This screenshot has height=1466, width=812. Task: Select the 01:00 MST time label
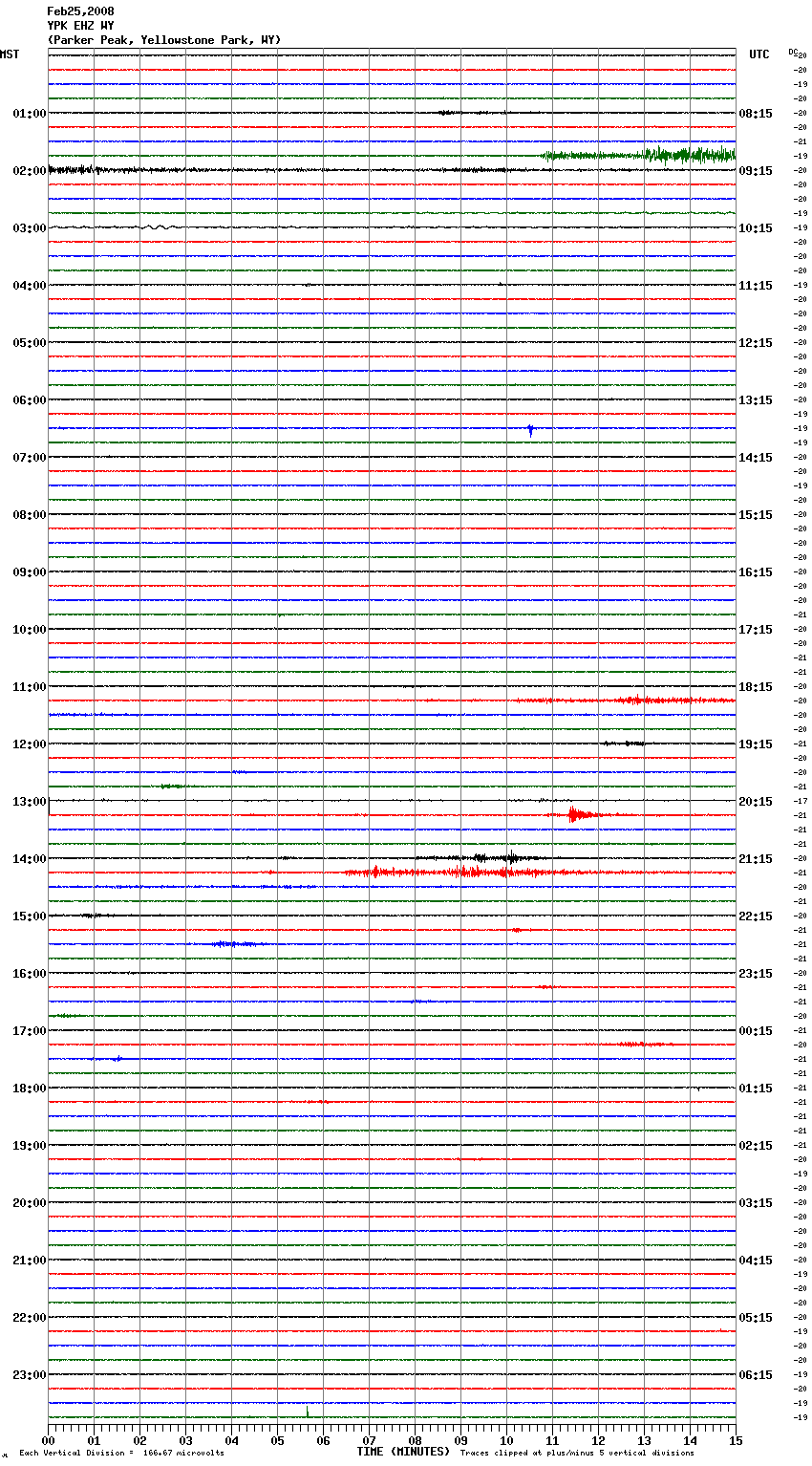click(30, 114)
